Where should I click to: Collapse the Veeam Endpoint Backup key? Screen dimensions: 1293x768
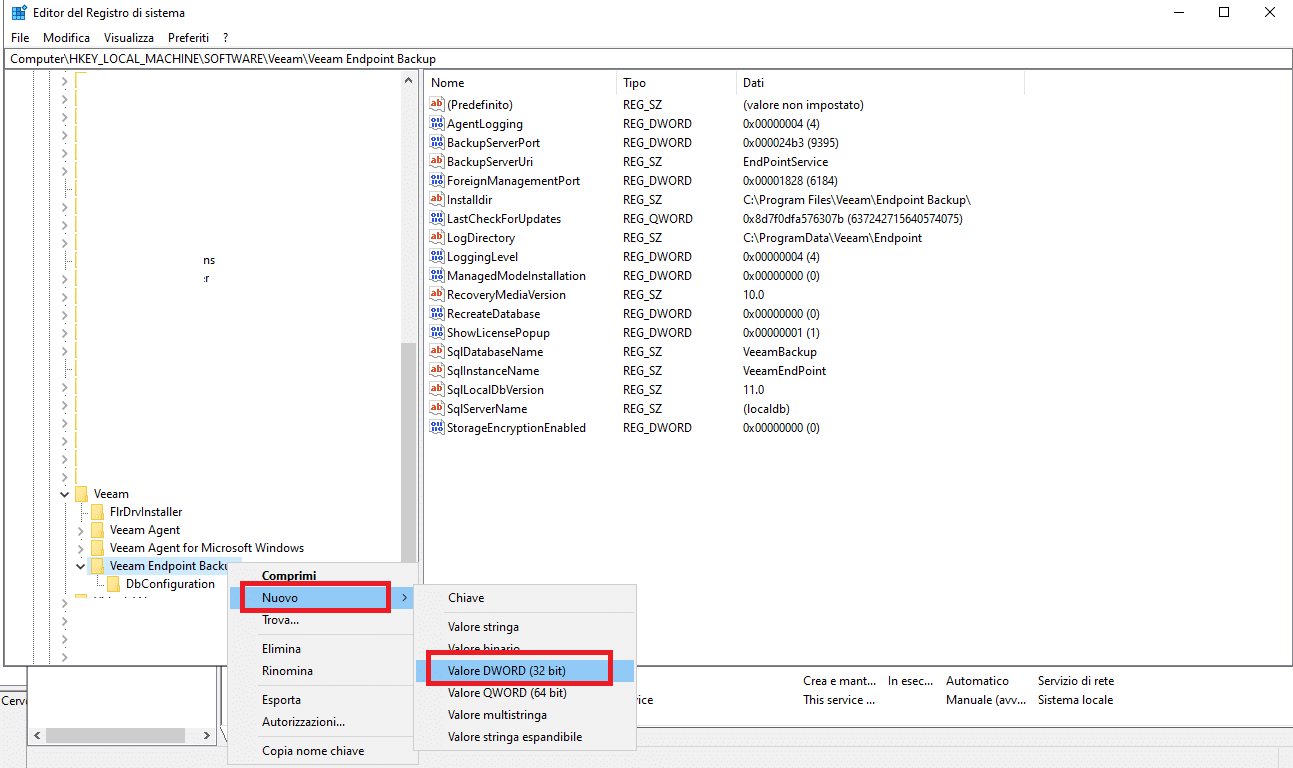pos(81,566)
